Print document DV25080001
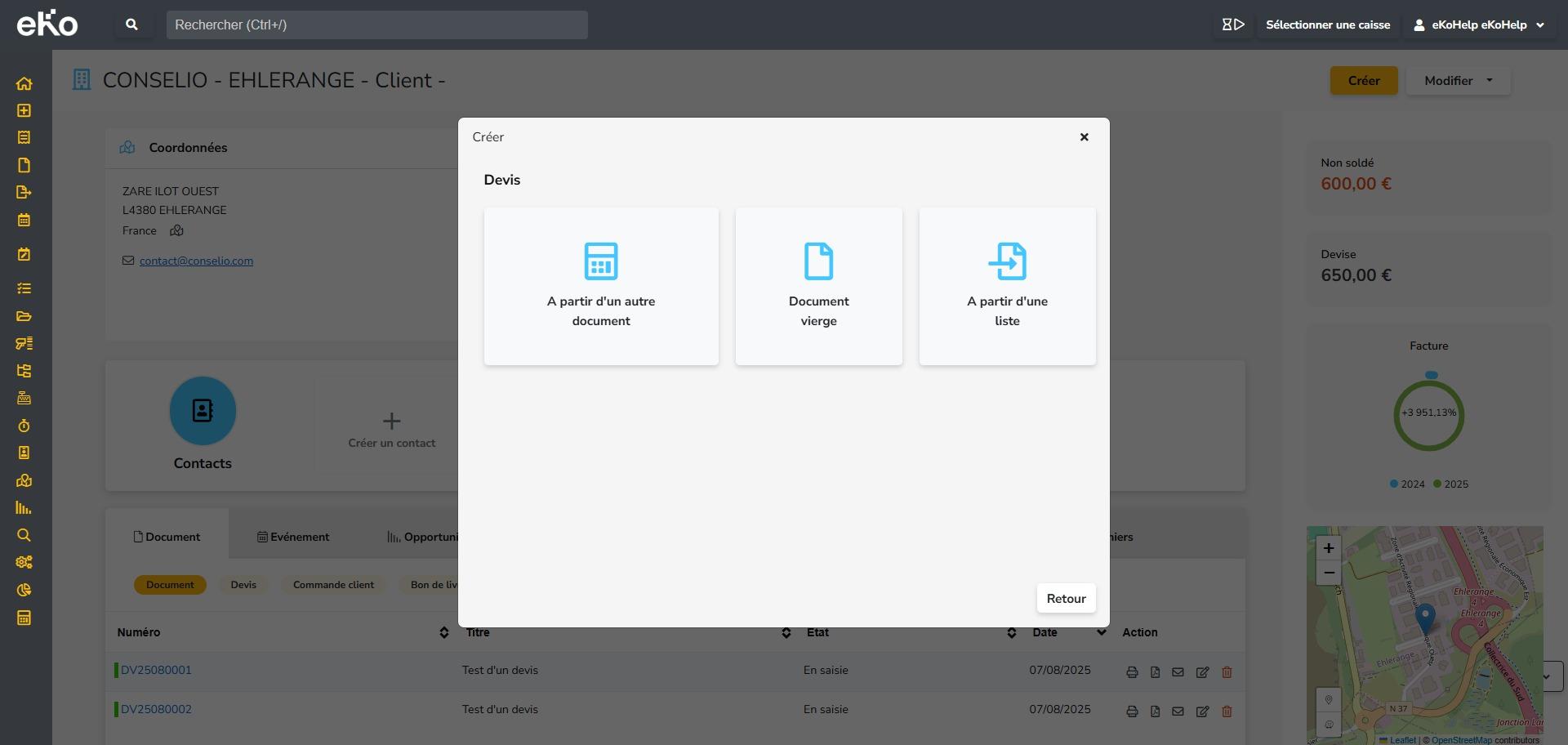This screenshot has height=745, width=1568. (1132, 672)
